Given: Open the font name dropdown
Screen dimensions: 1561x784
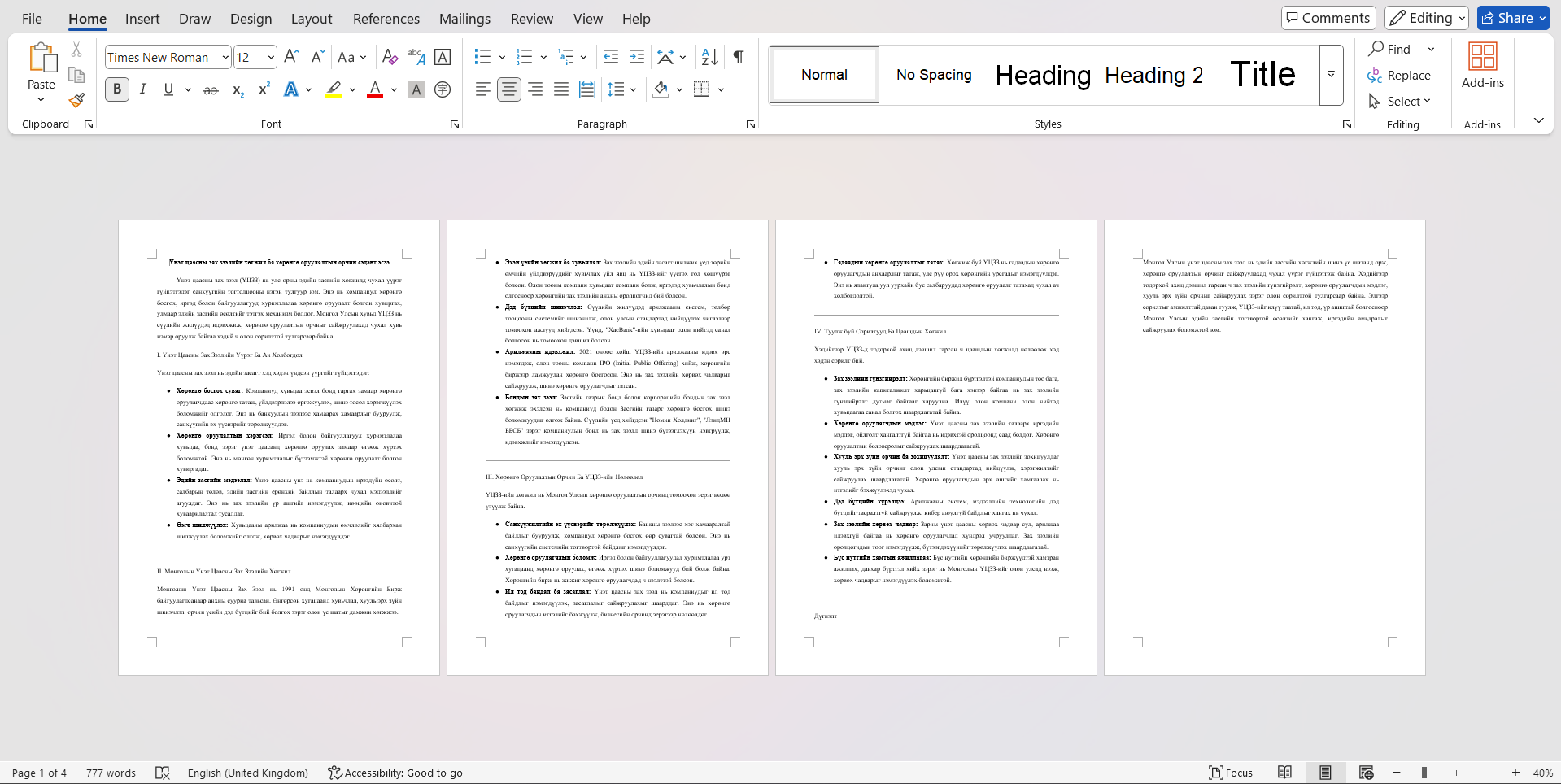Looking at the screenshot, I should point(225,57).
